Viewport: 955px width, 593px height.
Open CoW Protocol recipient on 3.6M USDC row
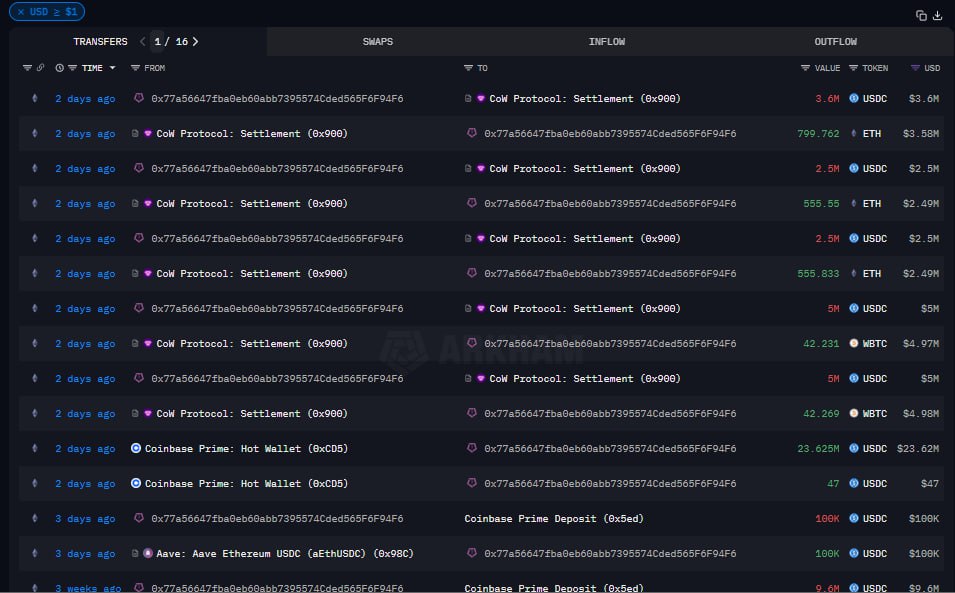[x=585, y=98]
